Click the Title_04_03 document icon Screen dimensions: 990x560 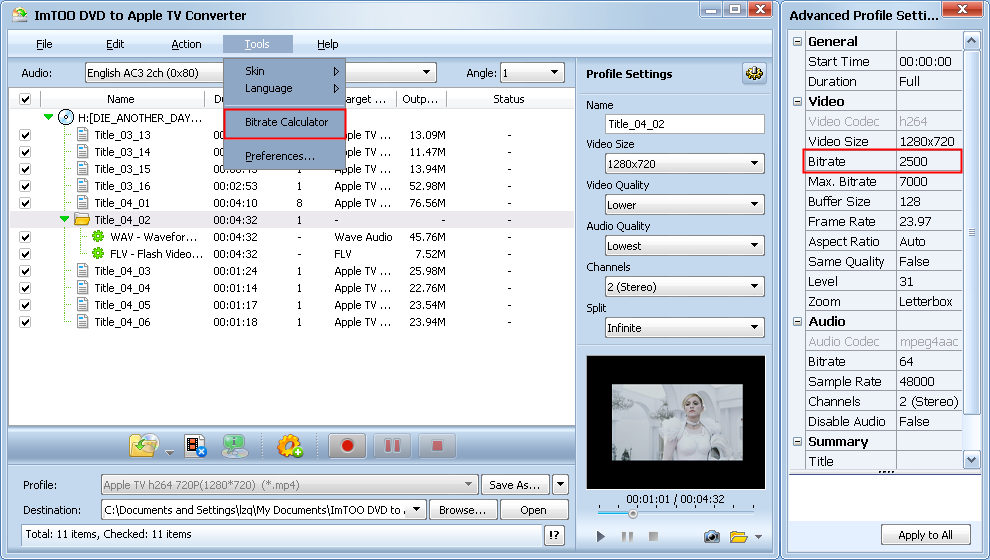(83, 271)
